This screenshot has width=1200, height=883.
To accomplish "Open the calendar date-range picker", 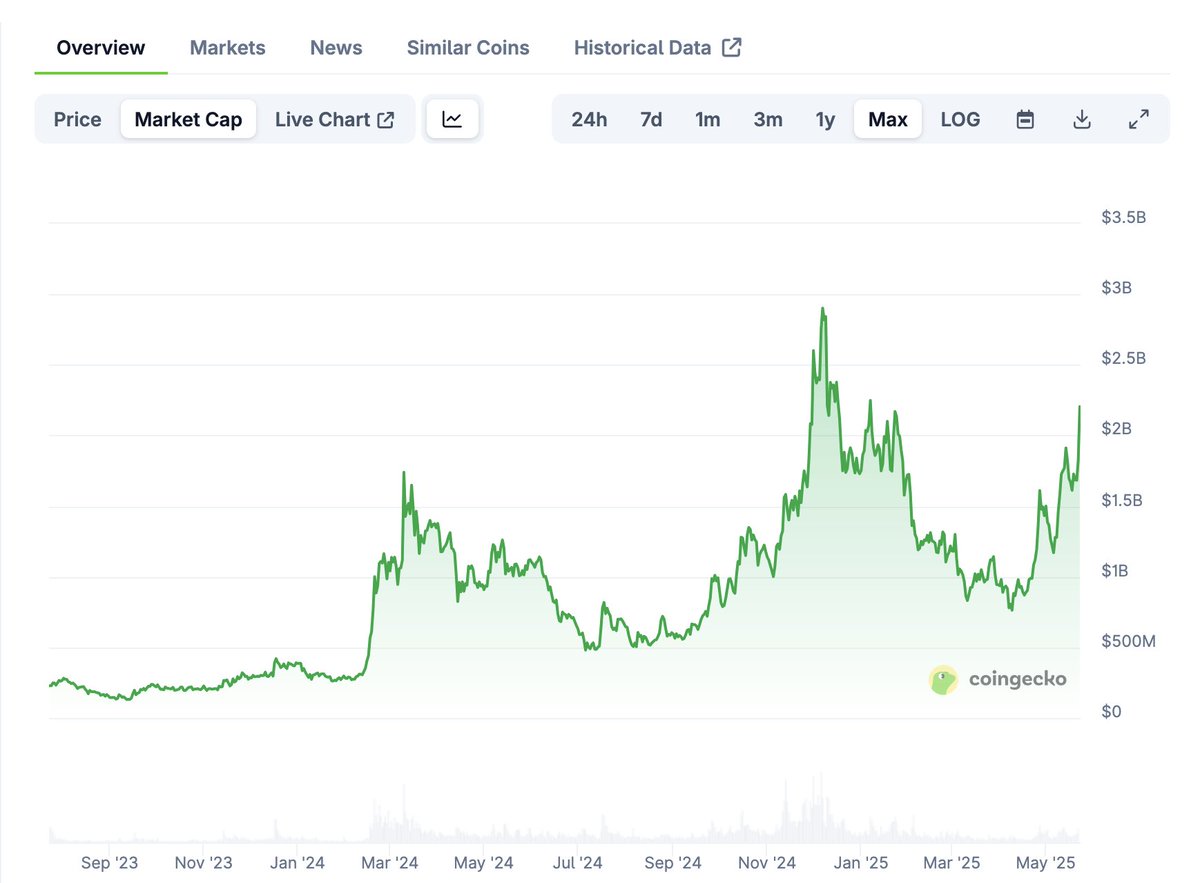I will [x=1025, y=119].
